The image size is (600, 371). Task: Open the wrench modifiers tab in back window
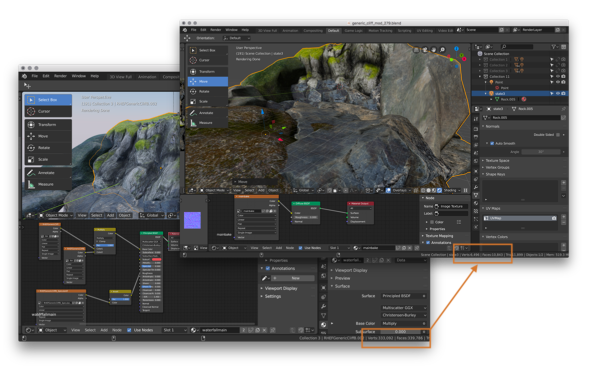(x=323, y=306)
